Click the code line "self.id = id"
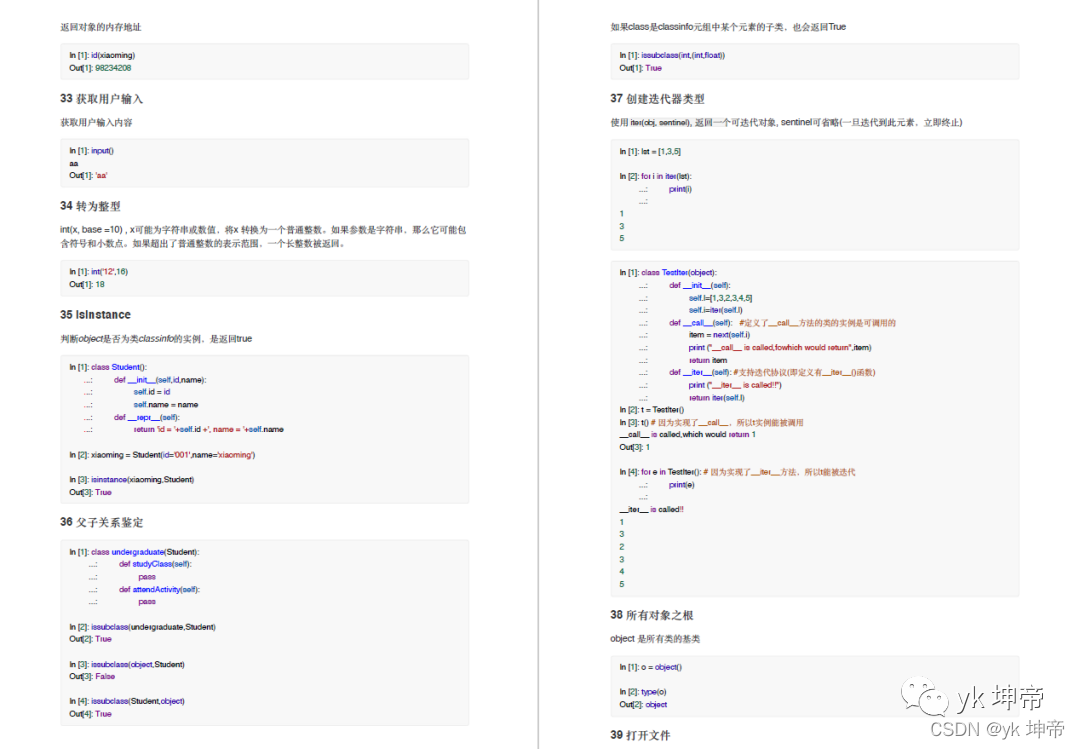 click(x=152, y=392)
